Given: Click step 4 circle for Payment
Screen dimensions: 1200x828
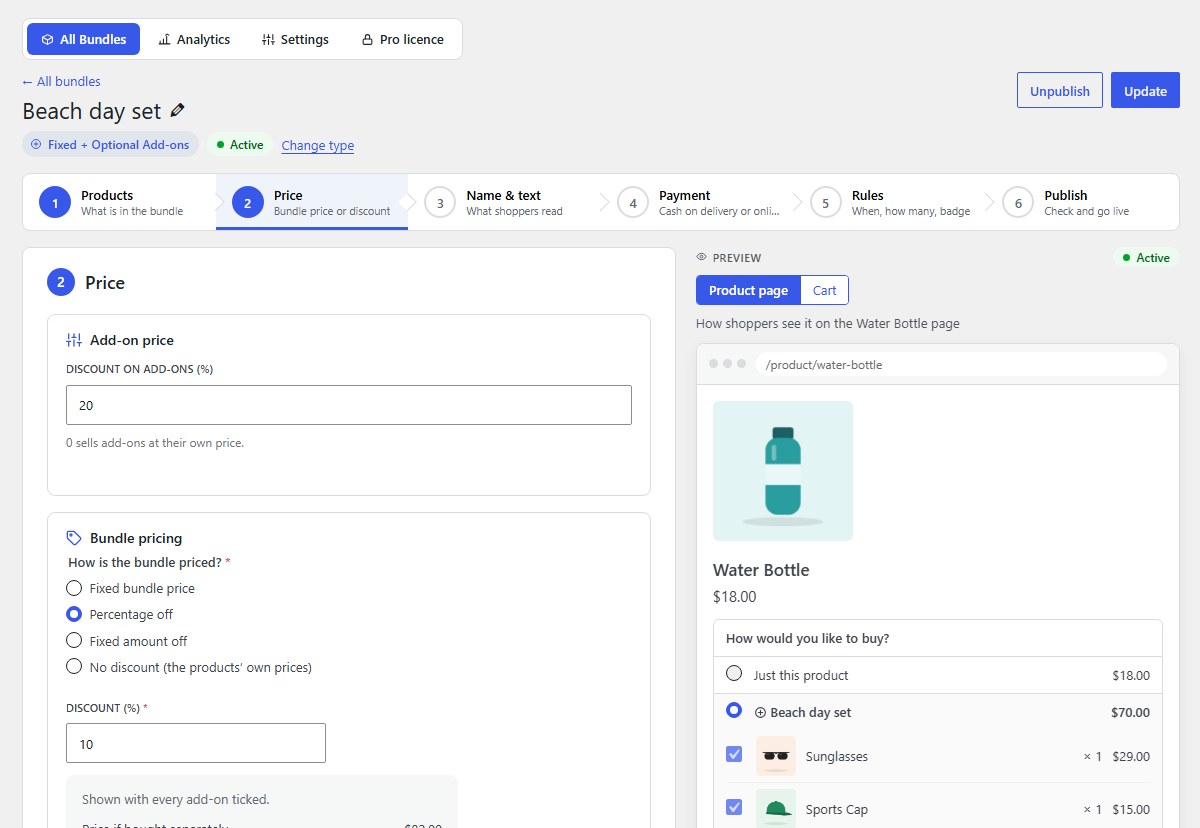Looking at the screenshot, I should [x=633, y=203].
